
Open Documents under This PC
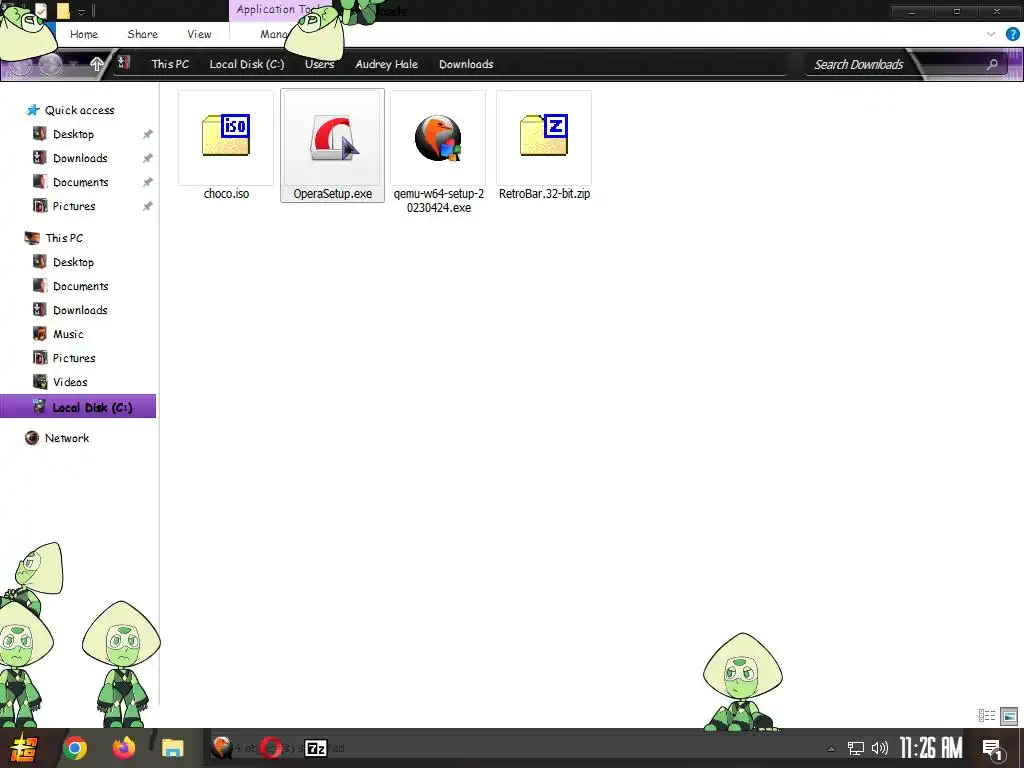tap(80, 287)
